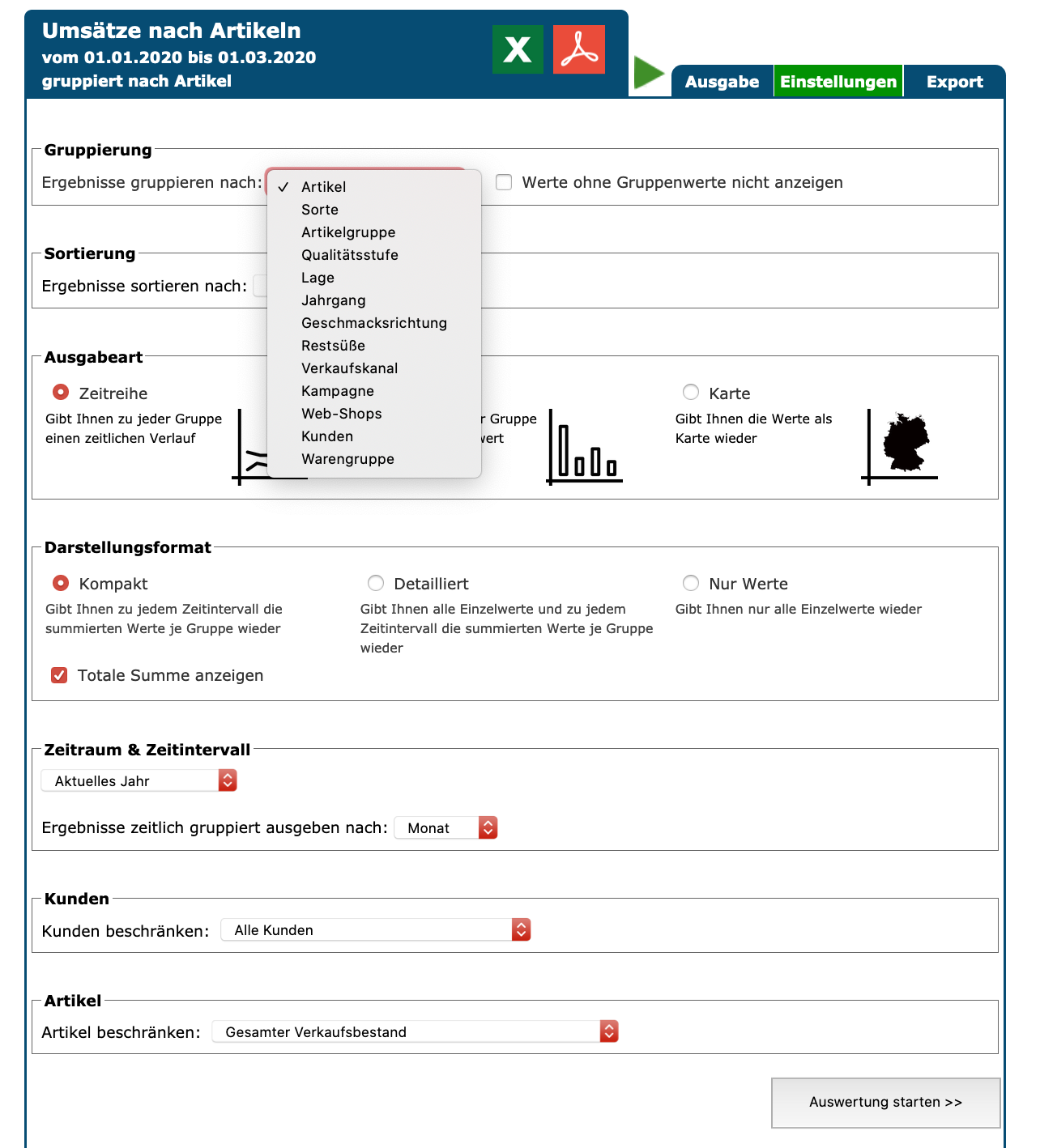The height and width of the screenshot is (1148, 1040).
Task: Choose Jahrgang from grouping list
Action: (334, 300)
